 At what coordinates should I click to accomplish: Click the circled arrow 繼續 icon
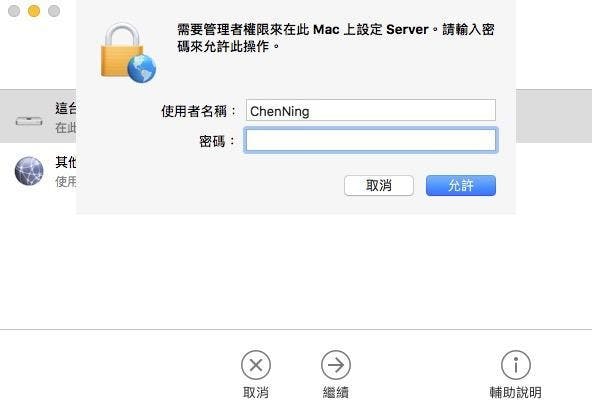336,365
